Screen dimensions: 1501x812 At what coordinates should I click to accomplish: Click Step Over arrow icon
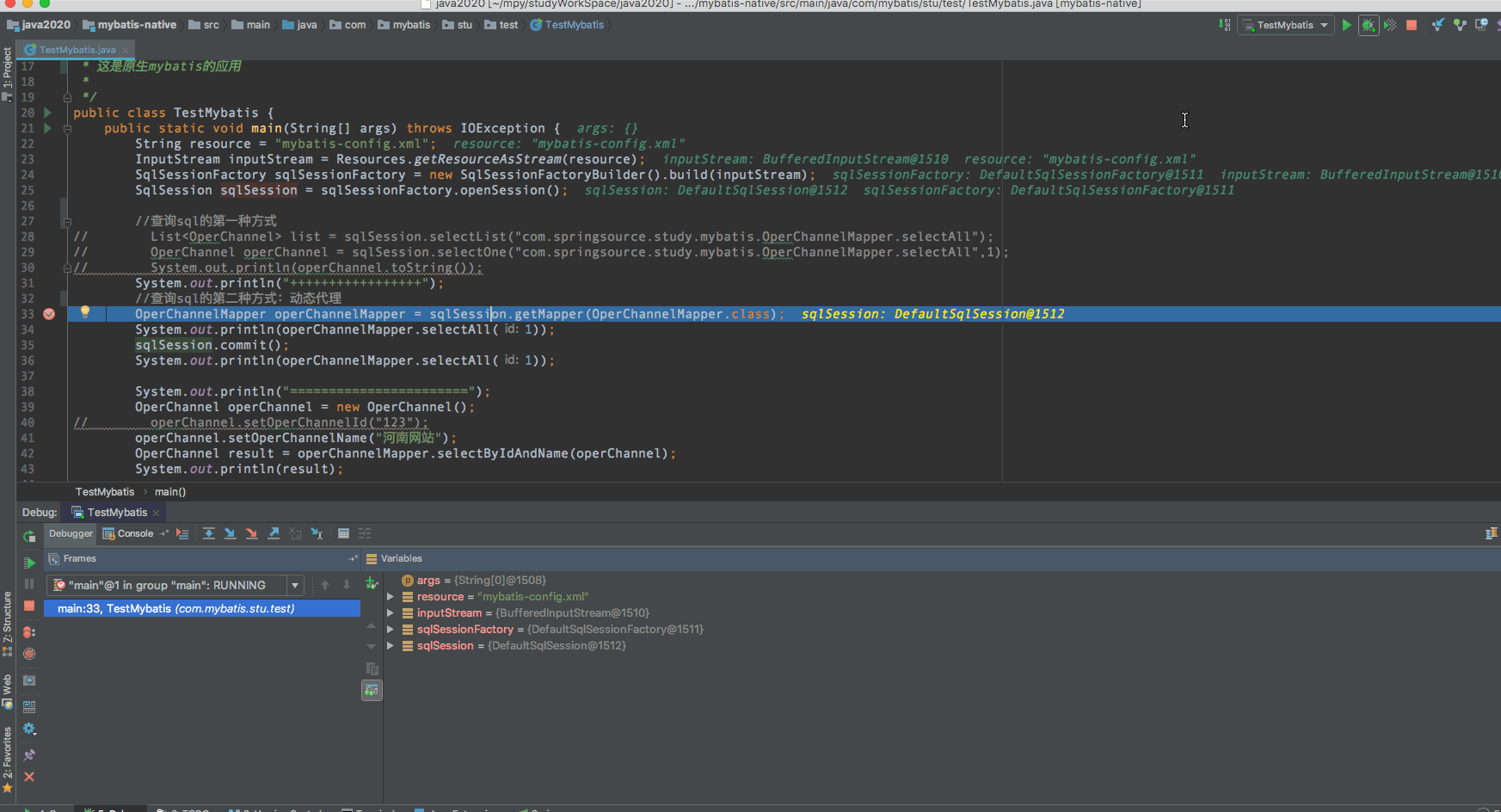(209, 533)
